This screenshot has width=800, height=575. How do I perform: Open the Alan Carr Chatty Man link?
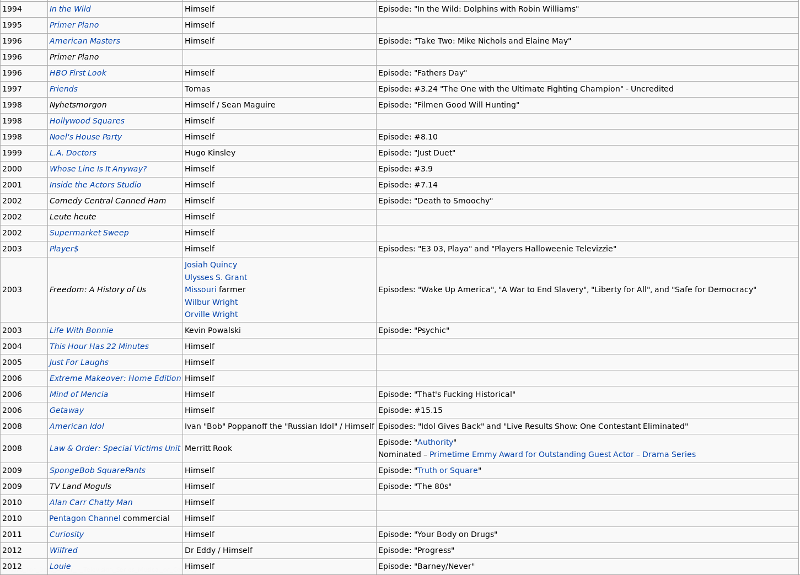pos(91,502)
